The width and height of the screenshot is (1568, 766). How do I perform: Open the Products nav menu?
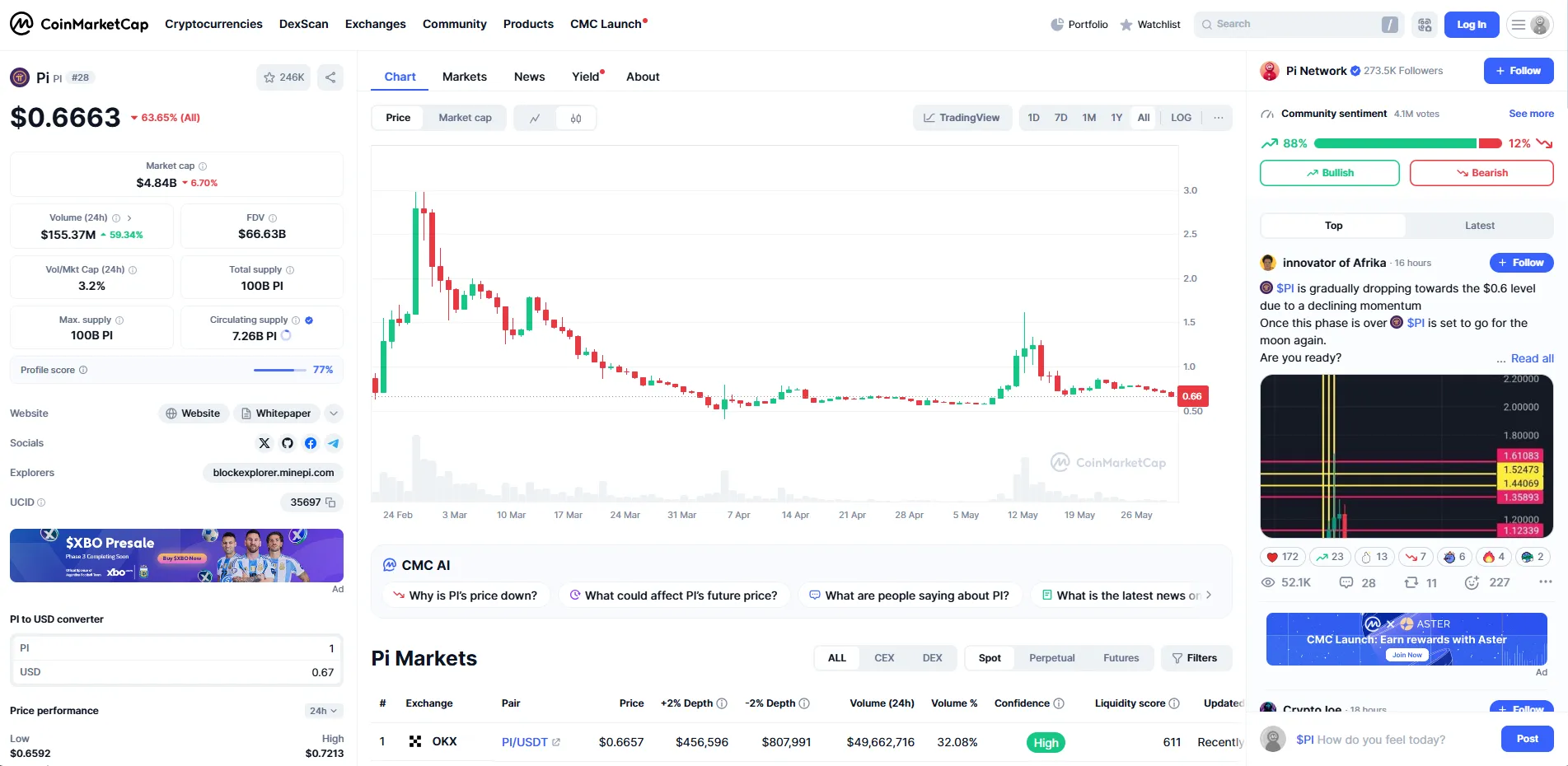click(x=528, y=24)
